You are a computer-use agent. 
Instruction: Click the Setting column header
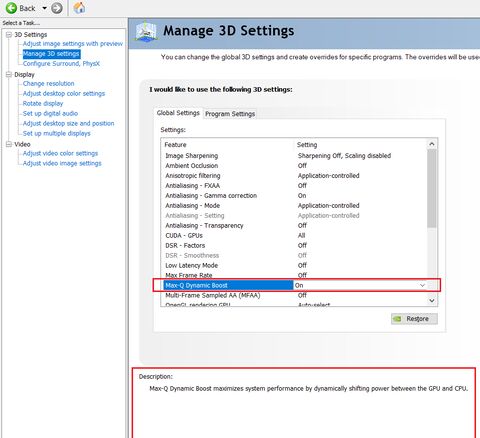360,145
